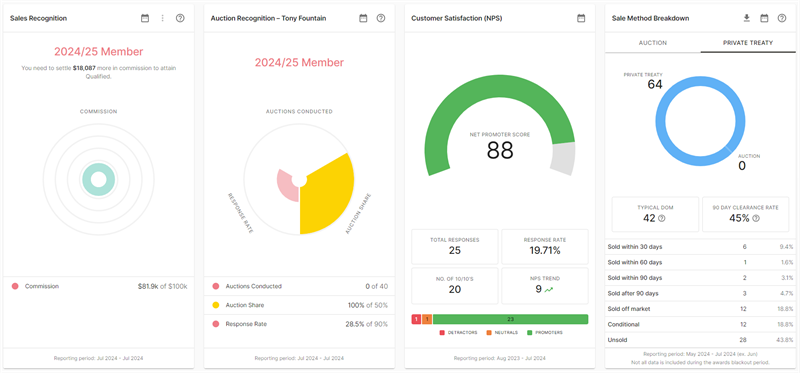The height and width of the screenshot is (373, 800).
Task: Open calendar in Sales Recognition card
Action: click(x=145, y=18)
